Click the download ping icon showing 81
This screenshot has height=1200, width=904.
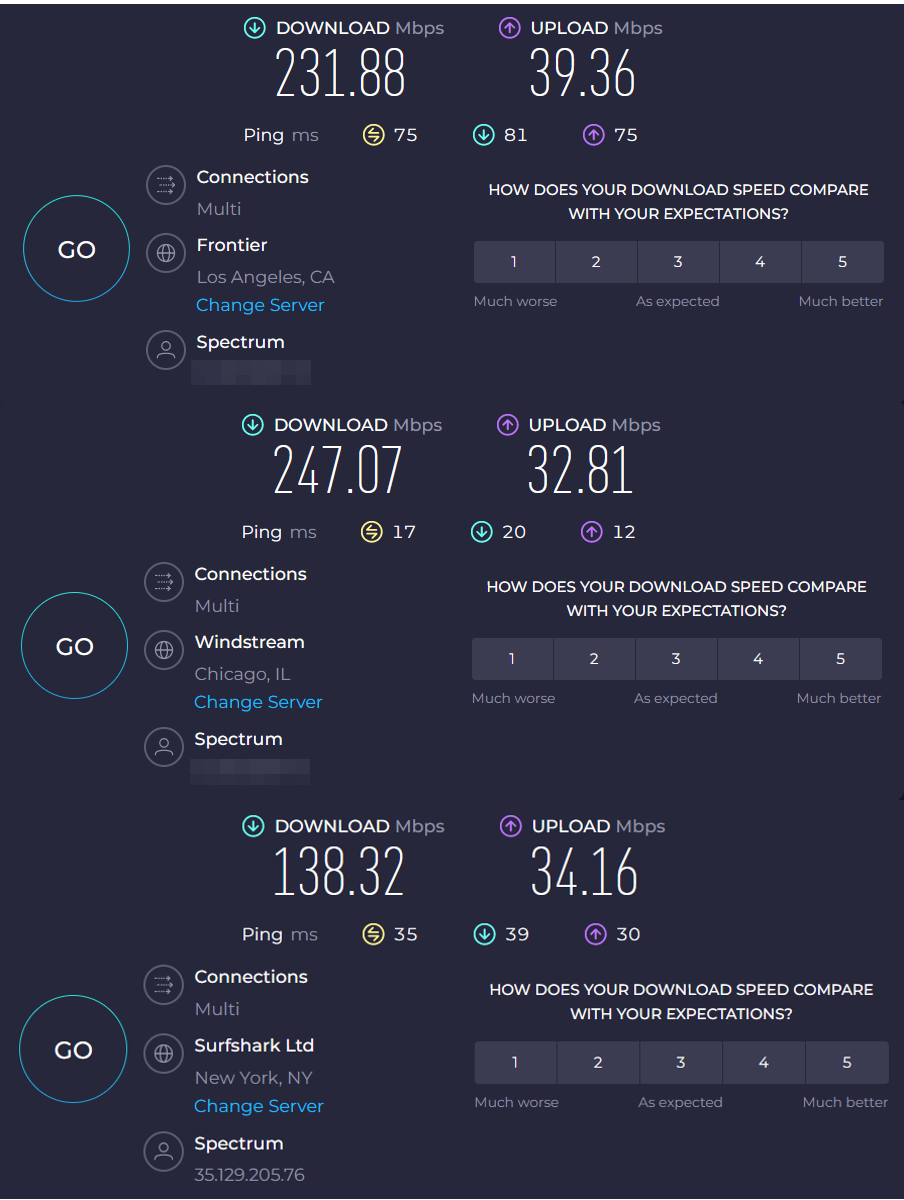[484, 135]
